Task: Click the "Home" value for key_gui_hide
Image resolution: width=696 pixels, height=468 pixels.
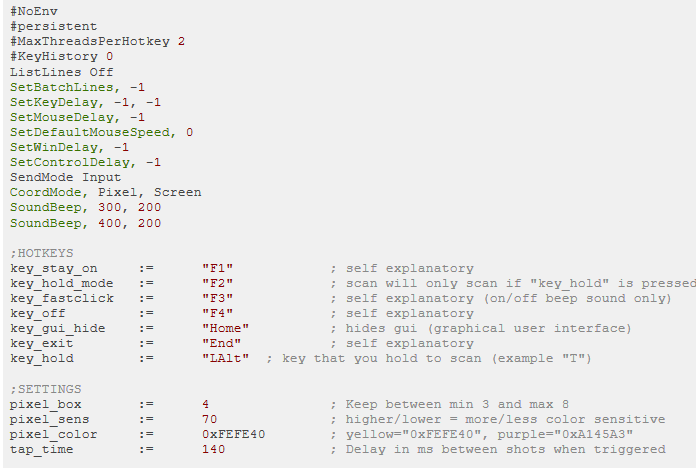Action: [225, 328]
